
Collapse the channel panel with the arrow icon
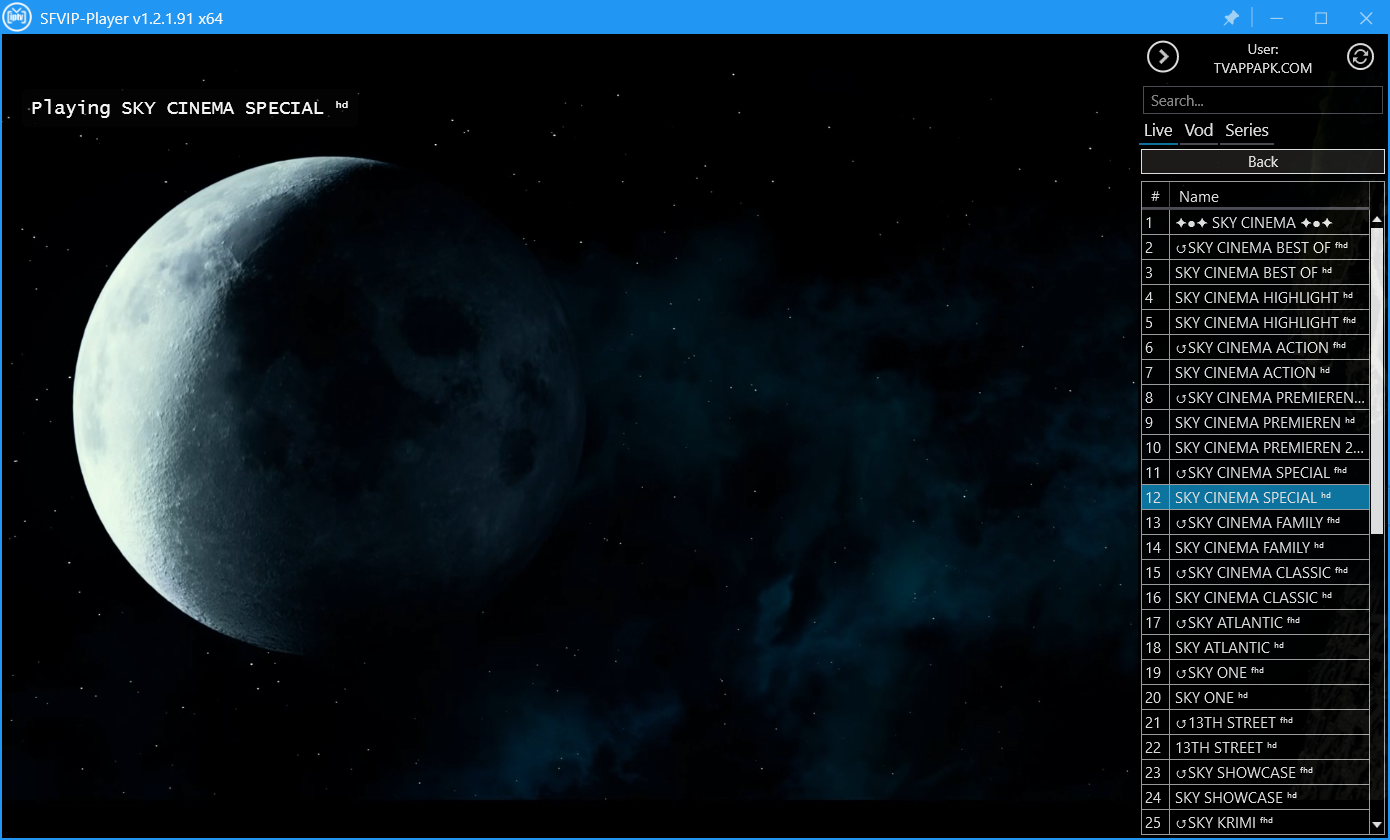click(x=1162, y=57)
